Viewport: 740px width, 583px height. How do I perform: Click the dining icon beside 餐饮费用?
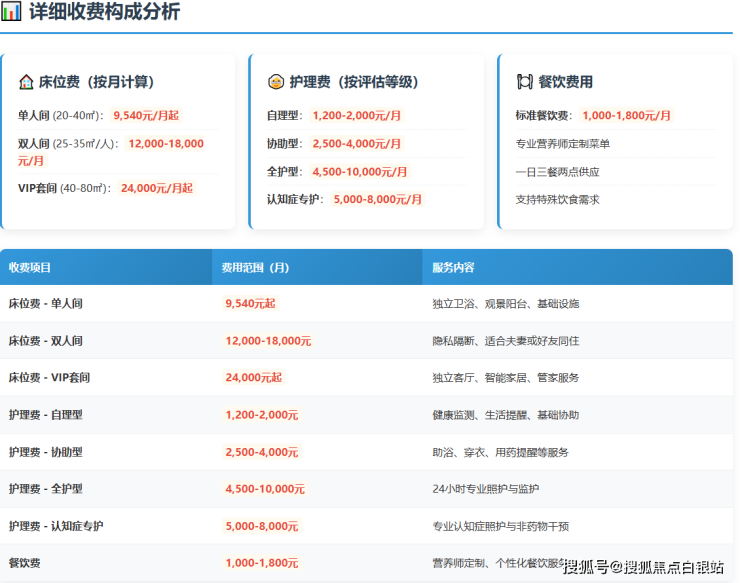(x=524, y=82)
